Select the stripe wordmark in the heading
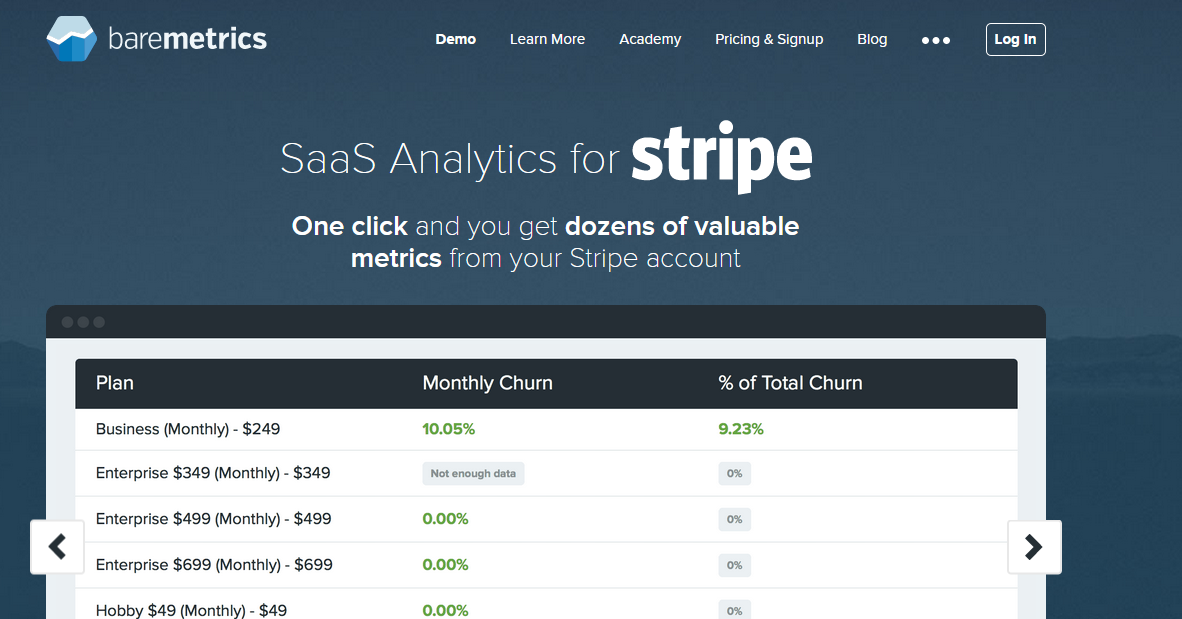 [721, 155]
